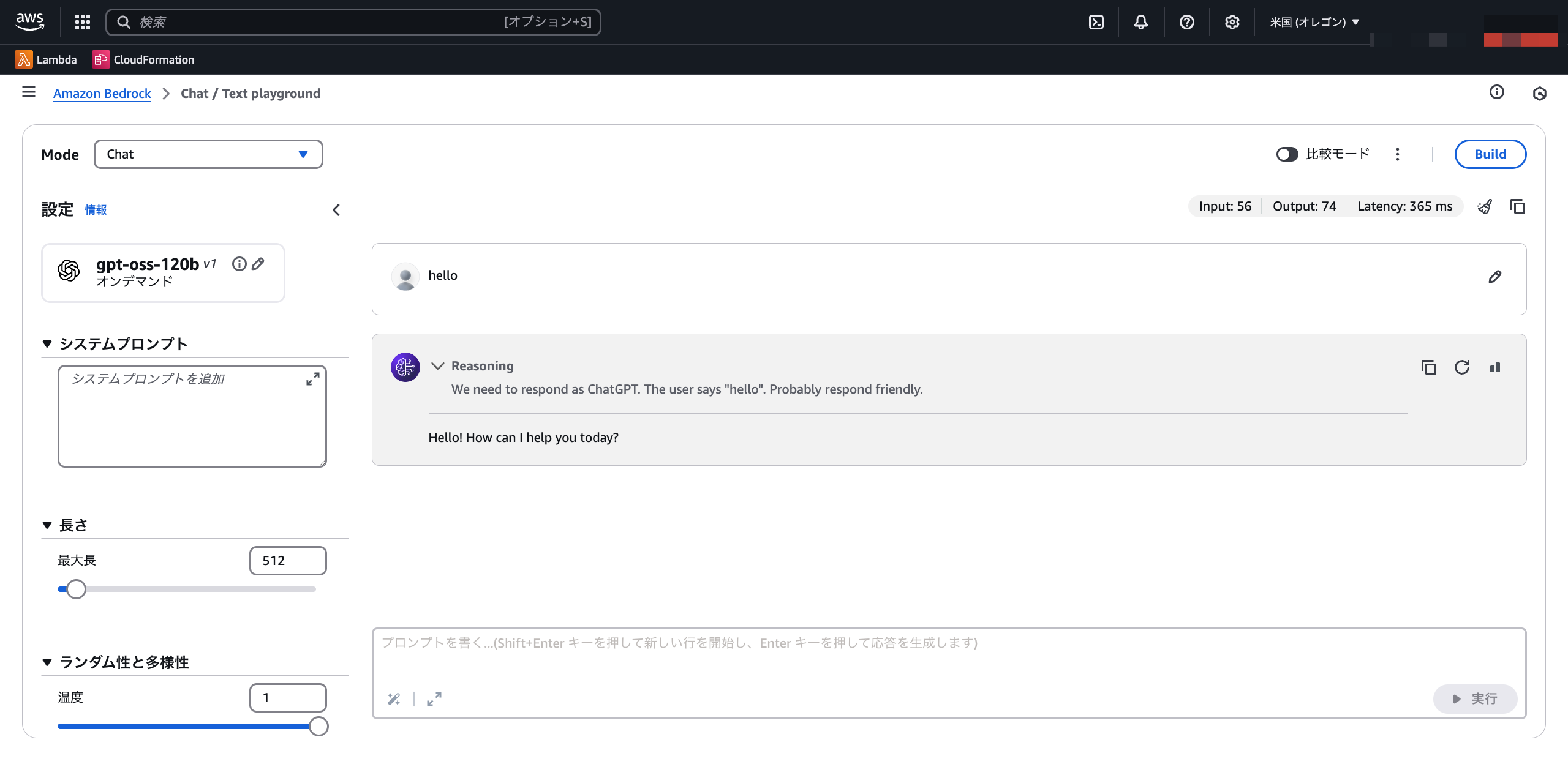This screenshot has width=1568, height=775.
Task: Expand the prompt input area
Action: click(434, 698)
